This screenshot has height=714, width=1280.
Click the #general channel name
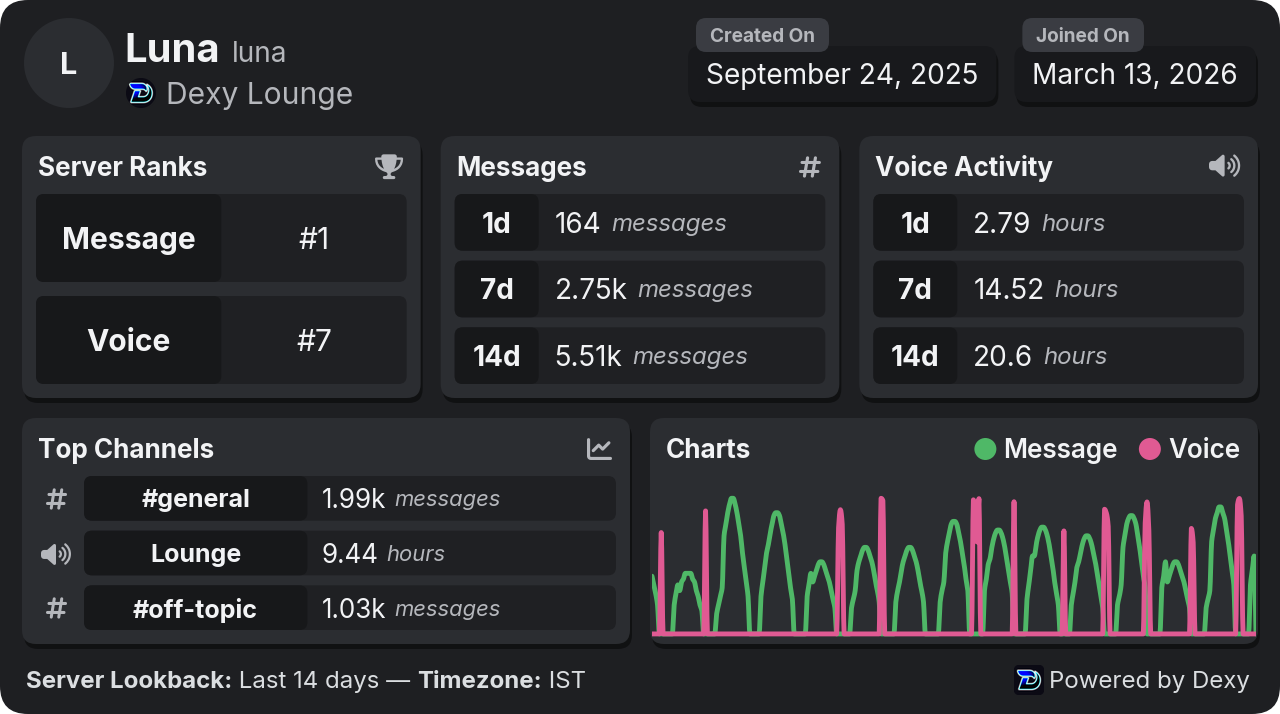[196, 499]
